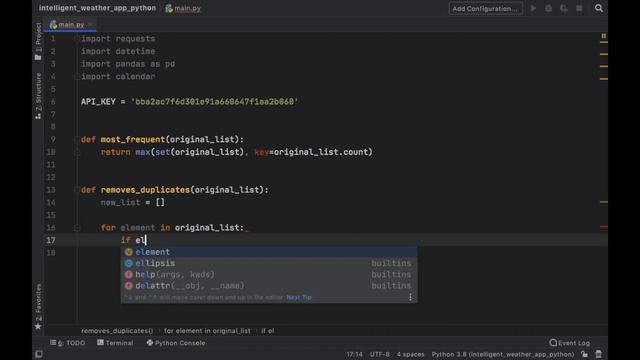
Task: Click the Next Tip link
Action: pyautogui.click(x=299, y=298)
